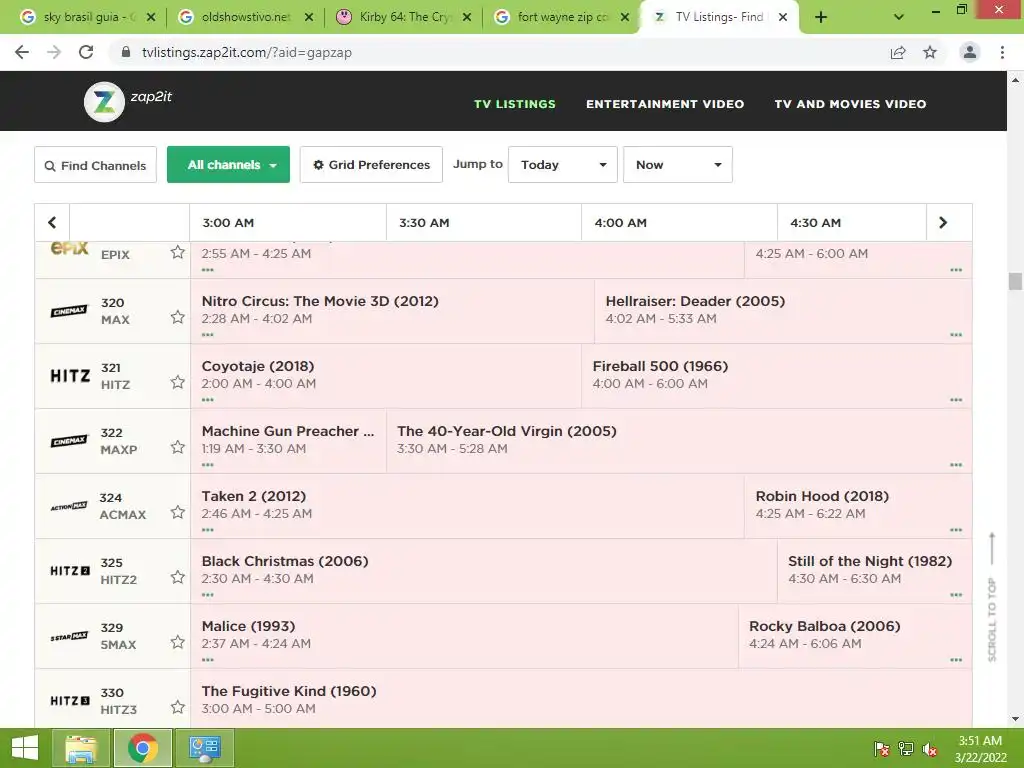Expand options dots at right of HITZ2 row

[956, 595]
